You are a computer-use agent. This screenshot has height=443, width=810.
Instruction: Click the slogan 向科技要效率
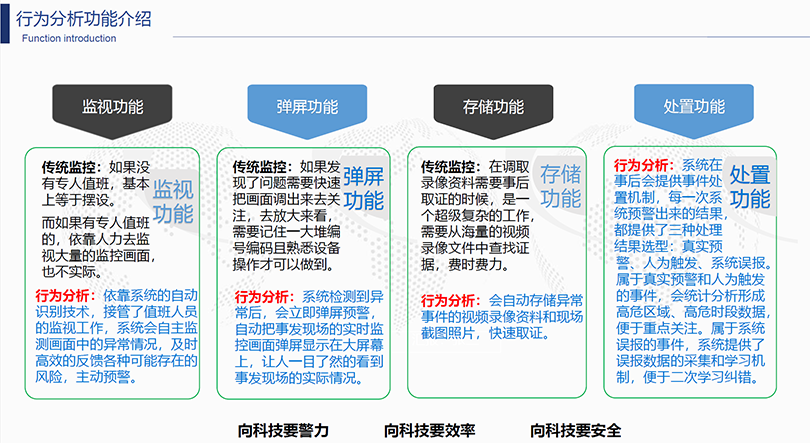coord(429,430)
